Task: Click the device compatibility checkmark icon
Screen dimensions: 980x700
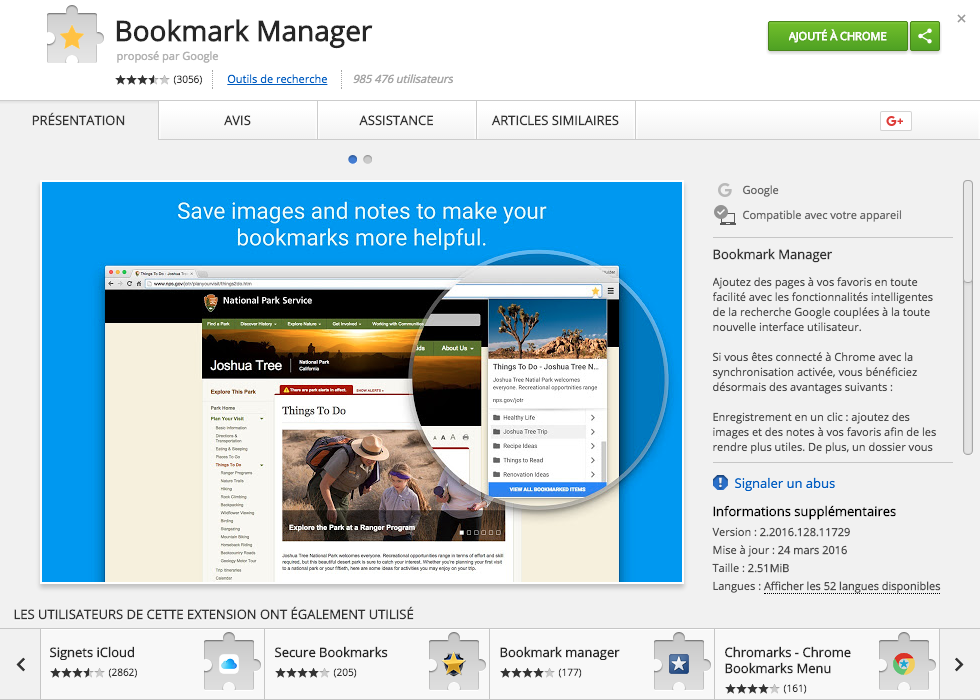Action: [724, 215]
